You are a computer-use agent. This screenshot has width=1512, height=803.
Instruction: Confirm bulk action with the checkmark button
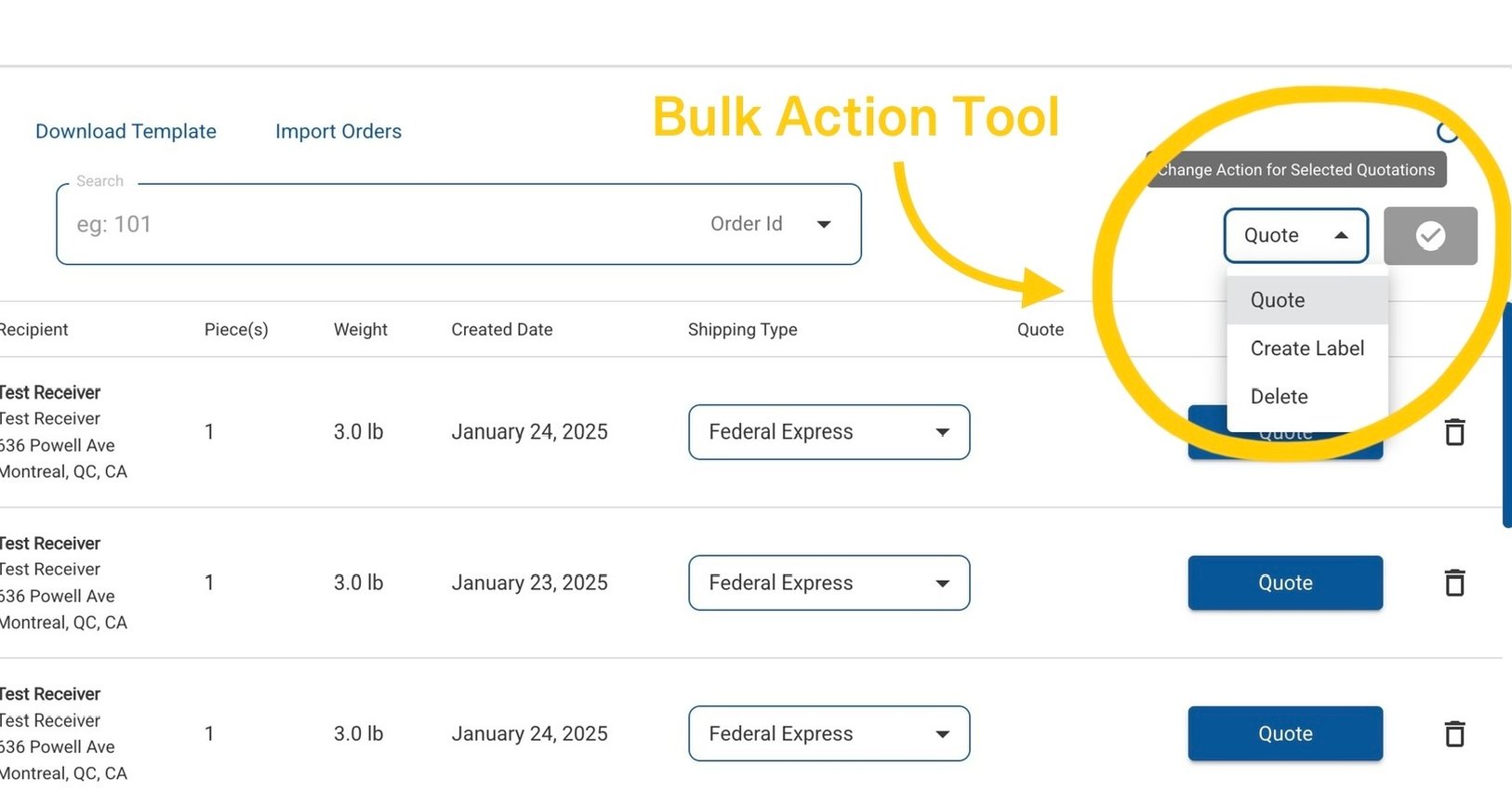[x=1430, y=236]
